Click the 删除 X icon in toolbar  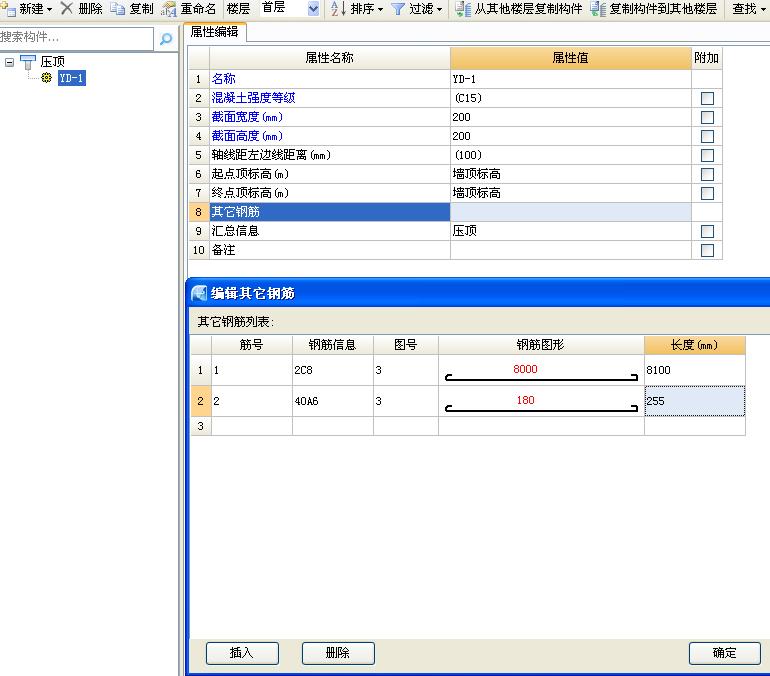[x=67, y=8]
